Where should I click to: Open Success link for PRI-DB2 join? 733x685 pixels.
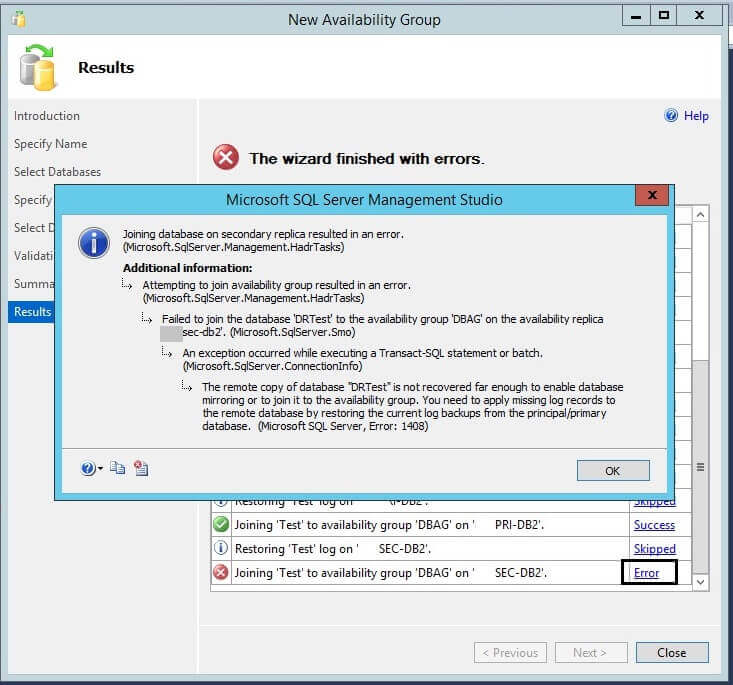654,525
